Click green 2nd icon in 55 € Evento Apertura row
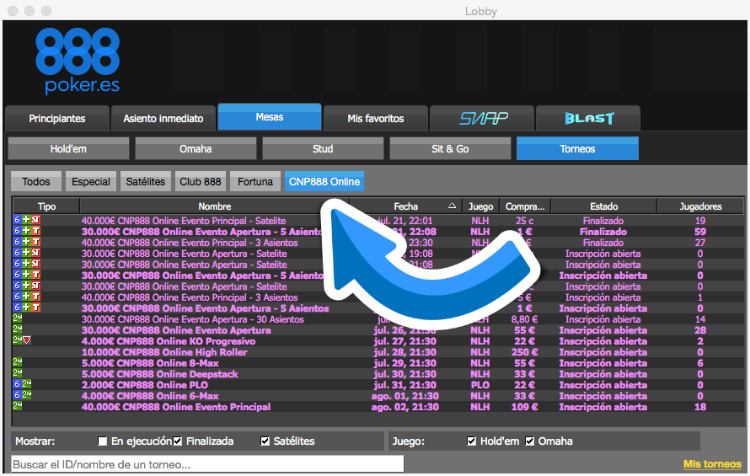Screen dimensions: 750x476 pos(17,329)
